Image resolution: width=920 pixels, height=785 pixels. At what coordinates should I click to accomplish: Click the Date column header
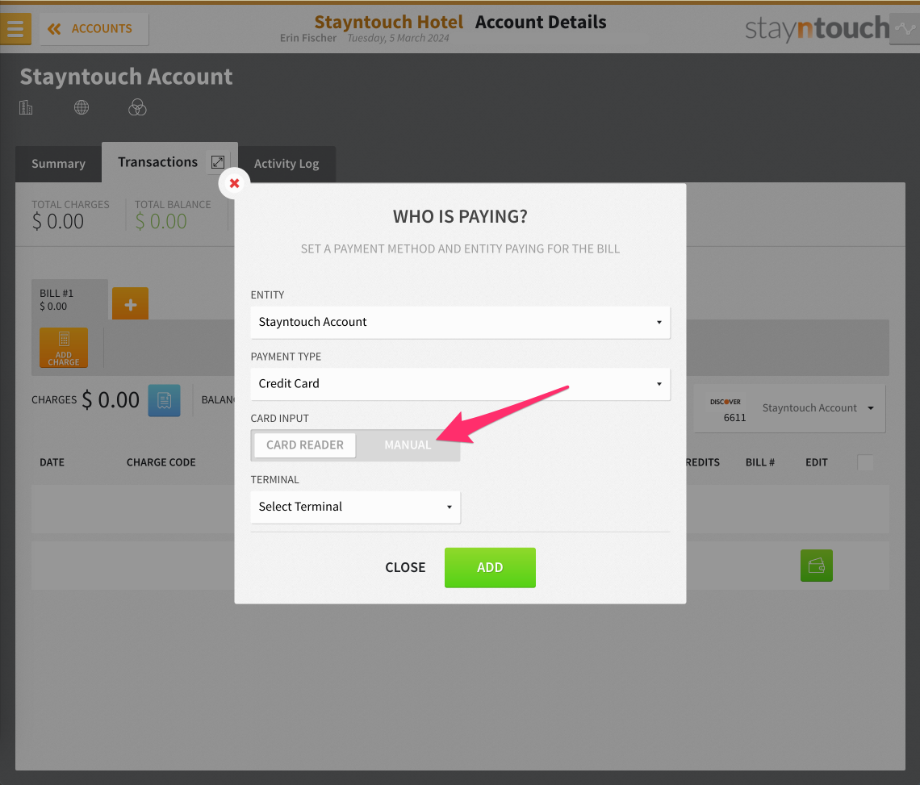click(52, 462)
